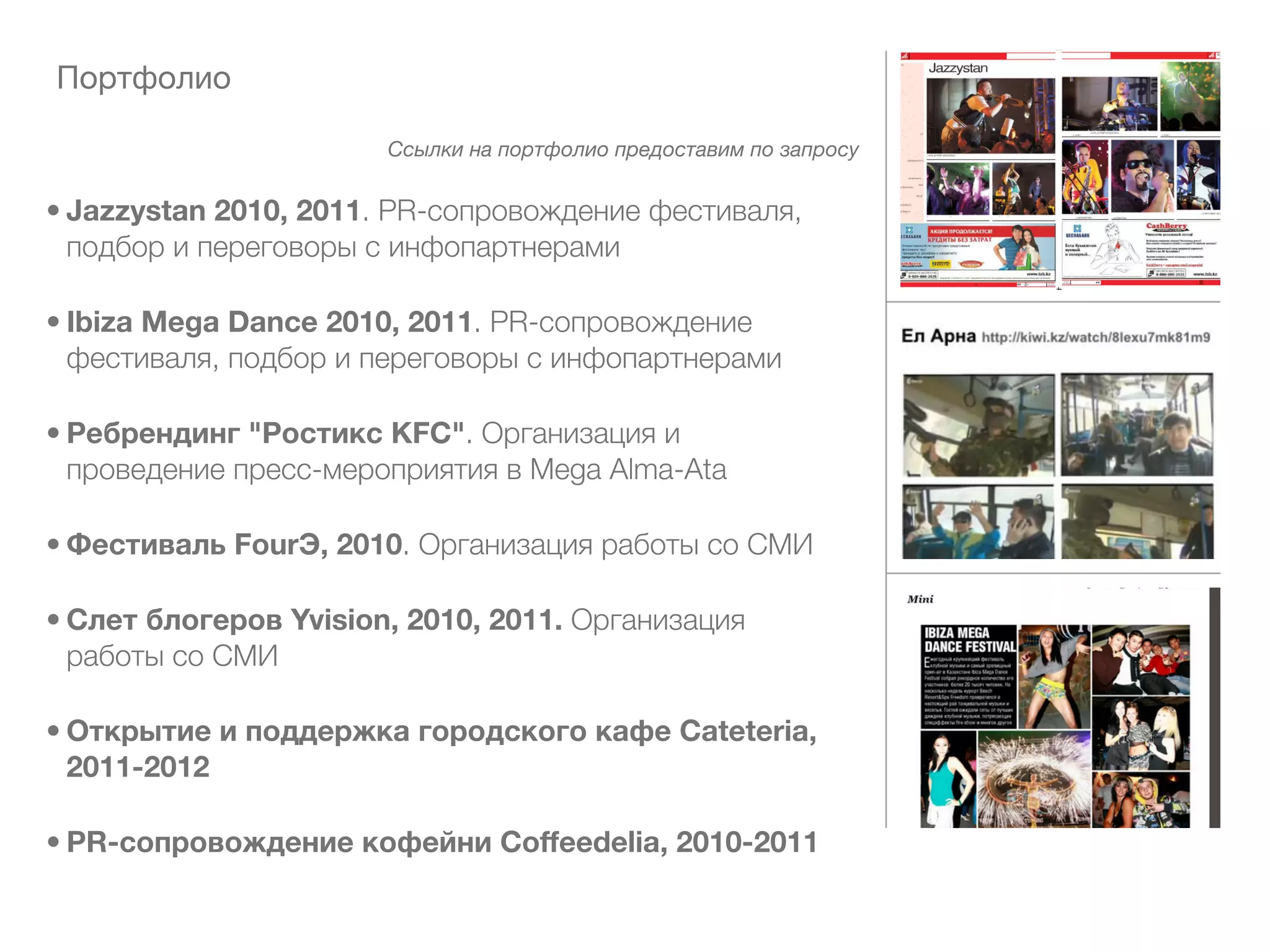The height and width of the screenshot is (952, 1270).
Task: Open the saxophonist in yellow jacket photo
Action: (1085, 177)
